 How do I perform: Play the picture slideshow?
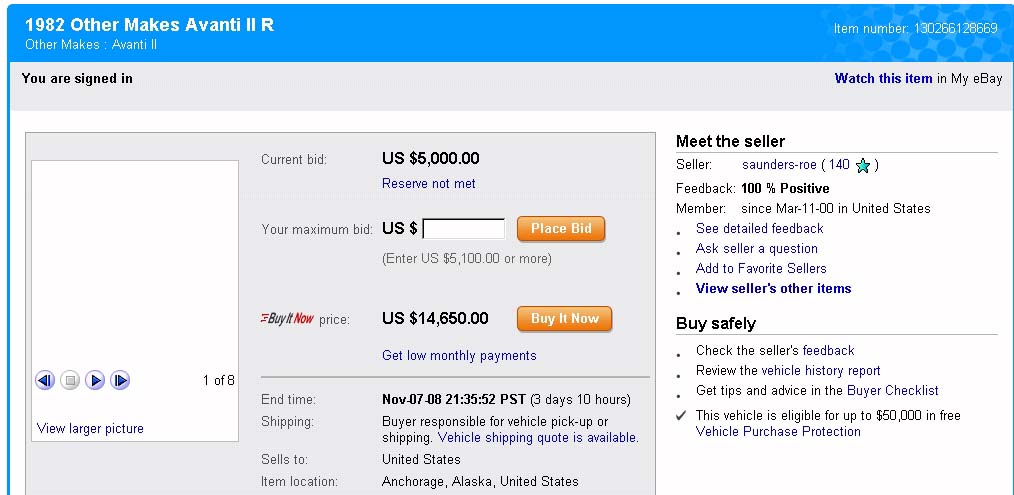tap(95, 380)
